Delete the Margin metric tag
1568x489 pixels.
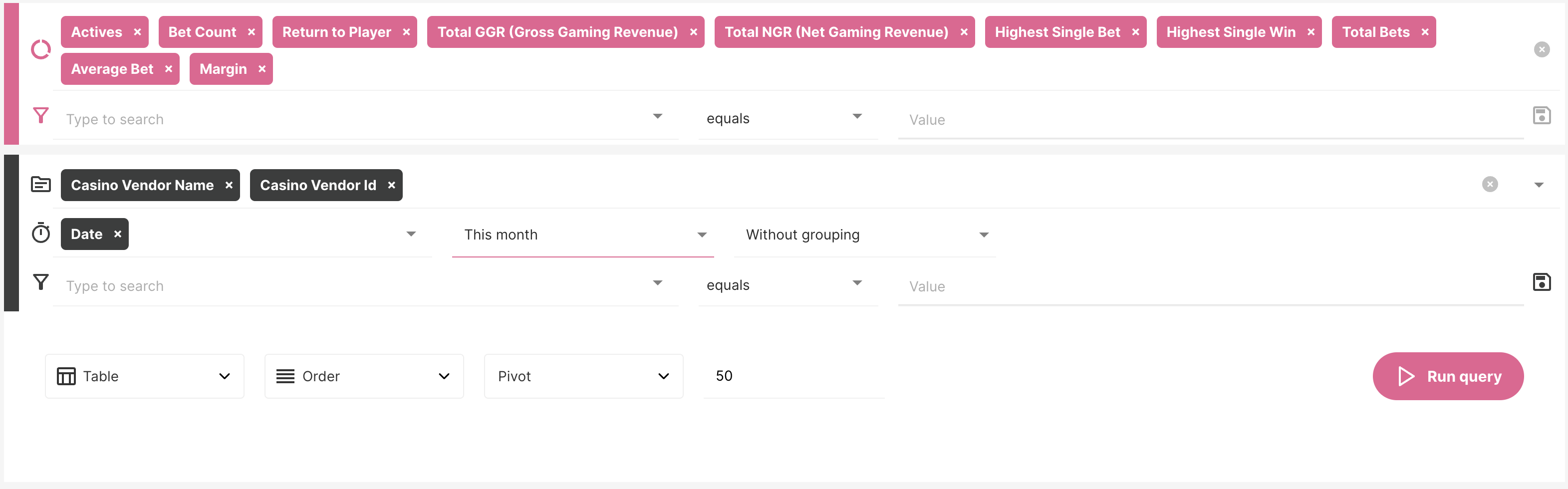pyautogui.click(x=262, y=69)
